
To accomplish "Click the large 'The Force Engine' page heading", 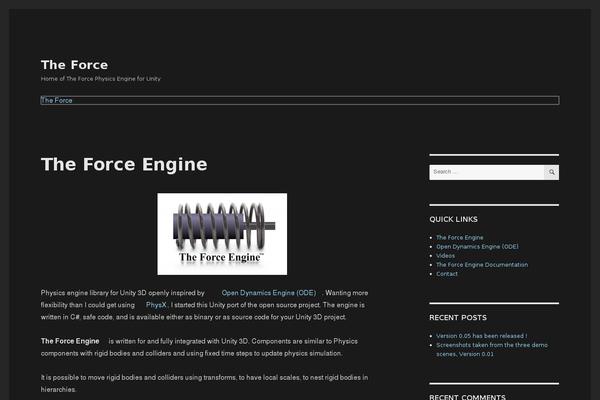I will coord(124,164).
